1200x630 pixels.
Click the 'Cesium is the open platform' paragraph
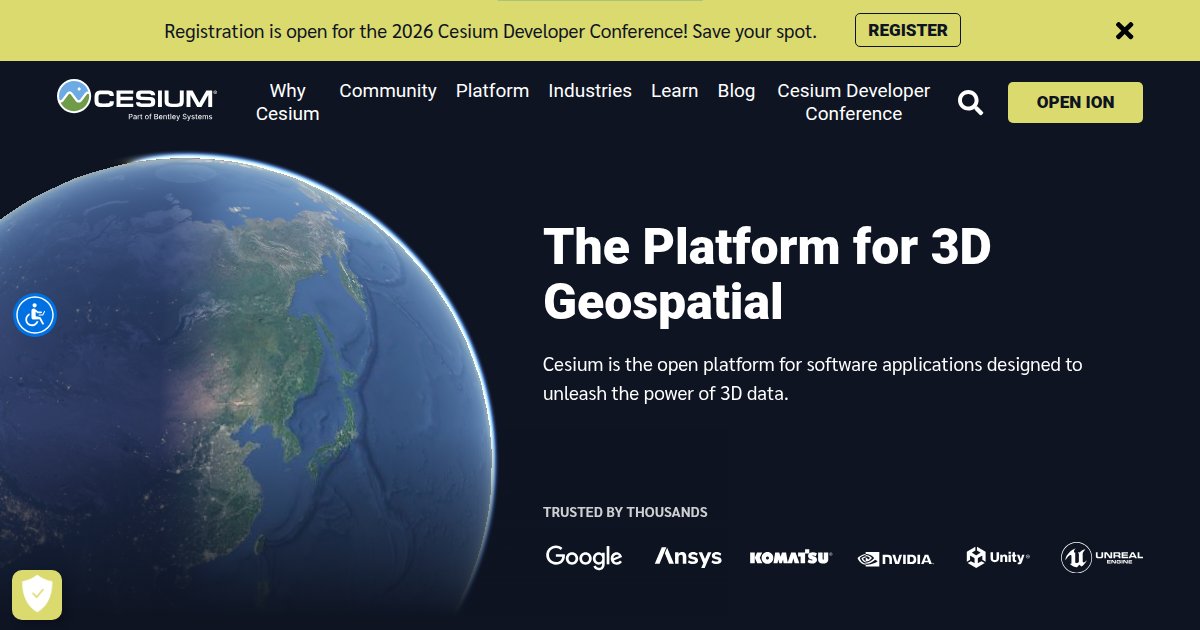click(813, 379)
